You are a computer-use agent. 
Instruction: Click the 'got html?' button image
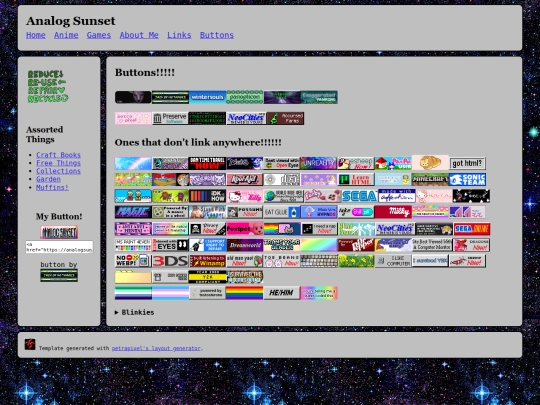(x=467, y=163)
